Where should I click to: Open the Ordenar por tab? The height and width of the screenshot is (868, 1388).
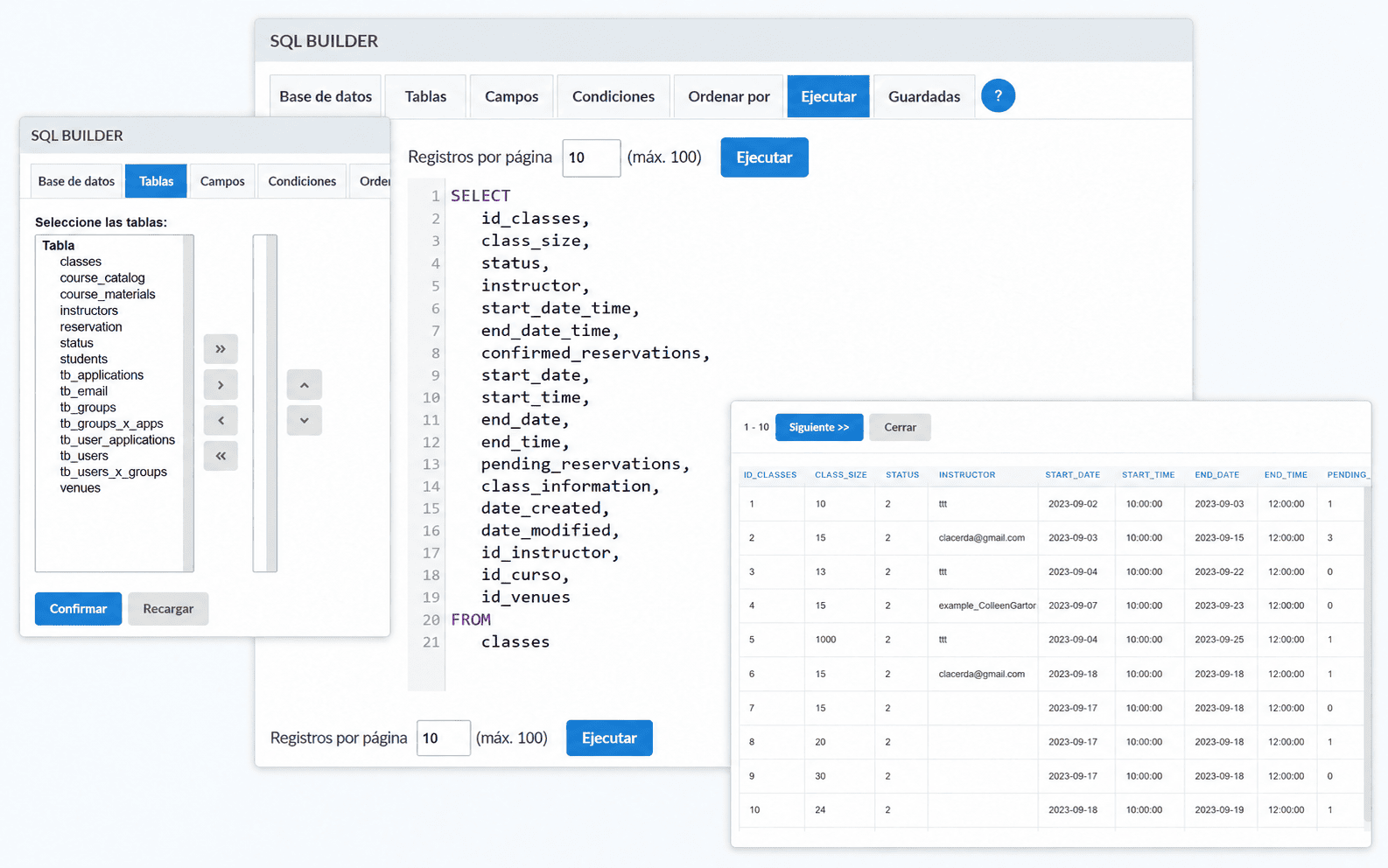[x=729, y=96]
